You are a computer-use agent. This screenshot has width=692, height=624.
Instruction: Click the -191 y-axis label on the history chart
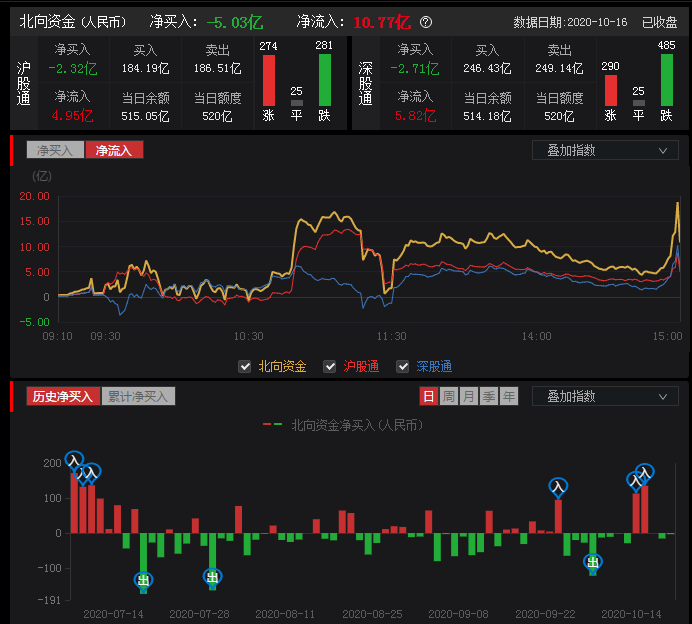(49, 600)
